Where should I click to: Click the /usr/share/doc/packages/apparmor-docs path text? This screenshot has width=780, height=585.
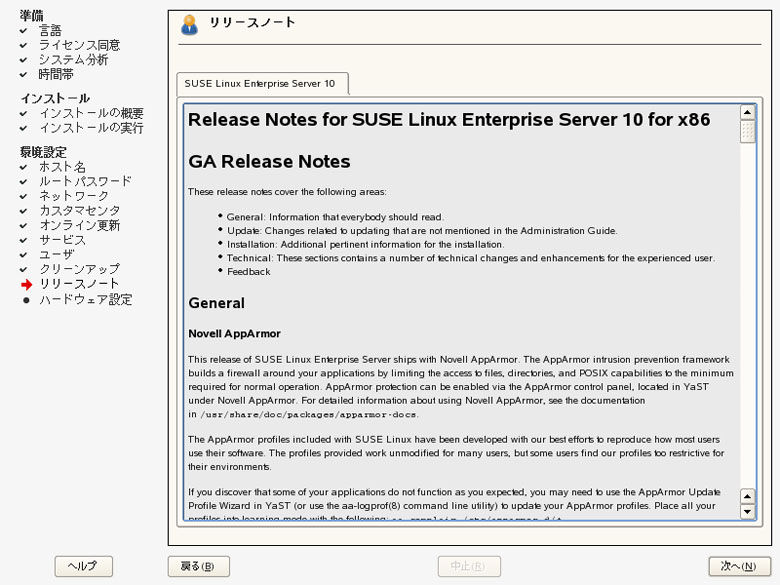pos(309,415)
